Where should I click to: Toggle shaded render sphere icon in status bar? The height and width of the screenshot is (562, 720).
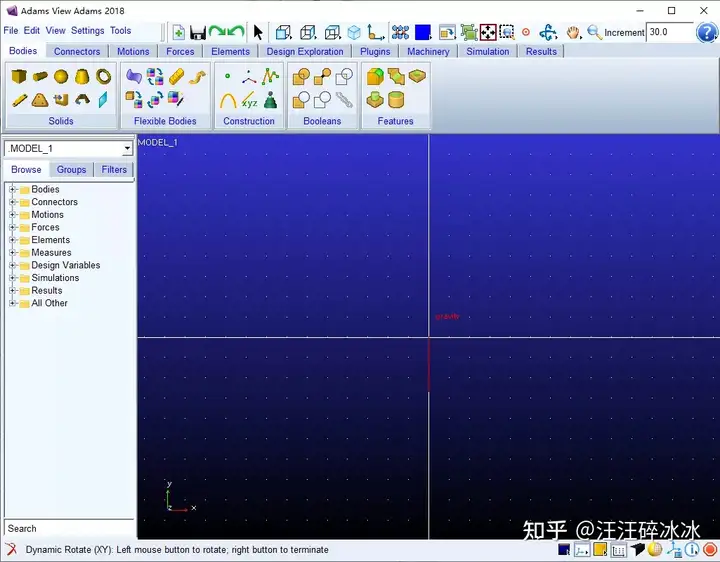point(655,550)
